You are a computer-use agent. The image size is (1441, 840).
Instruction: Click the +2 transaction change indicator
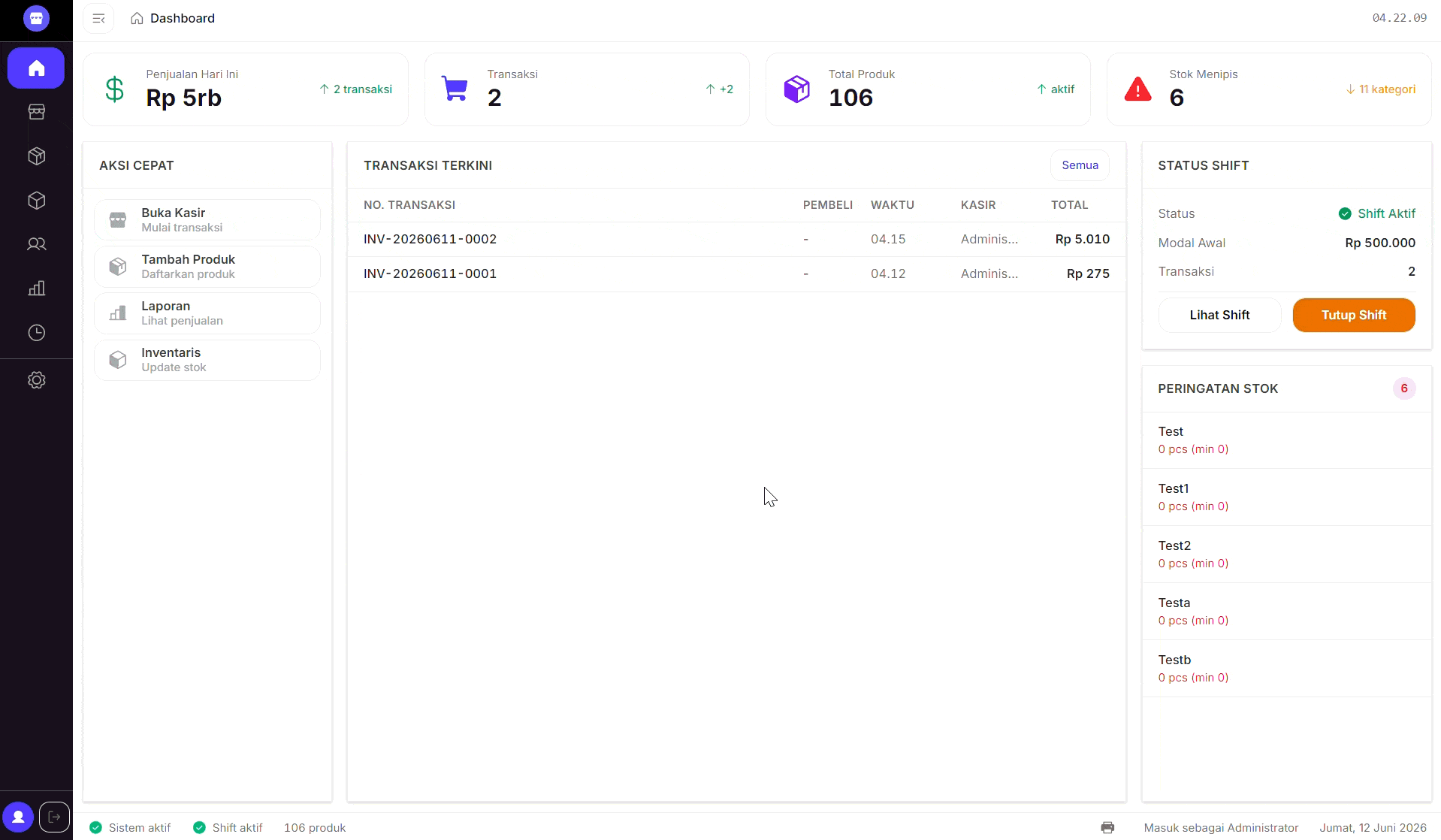click(720, 89)
